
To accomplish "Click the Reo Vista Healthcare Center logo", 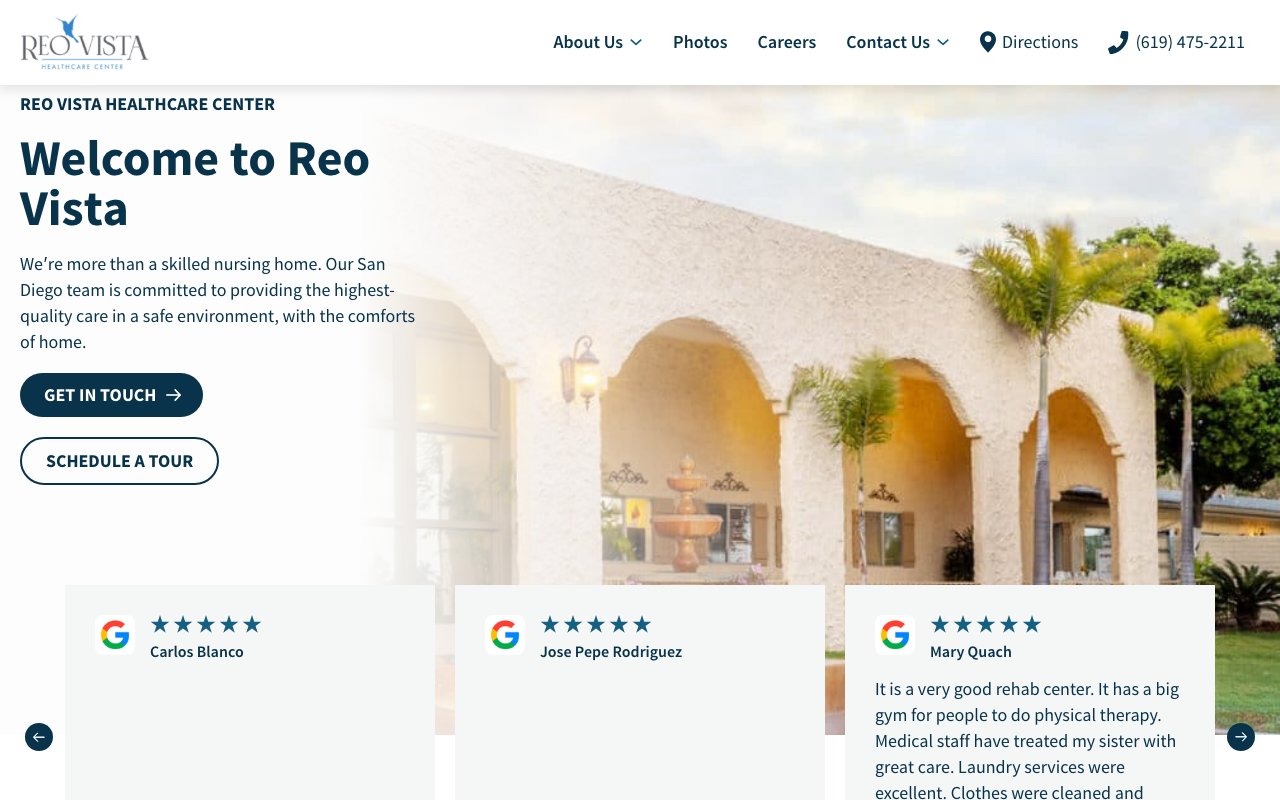I will click(84, 42).
